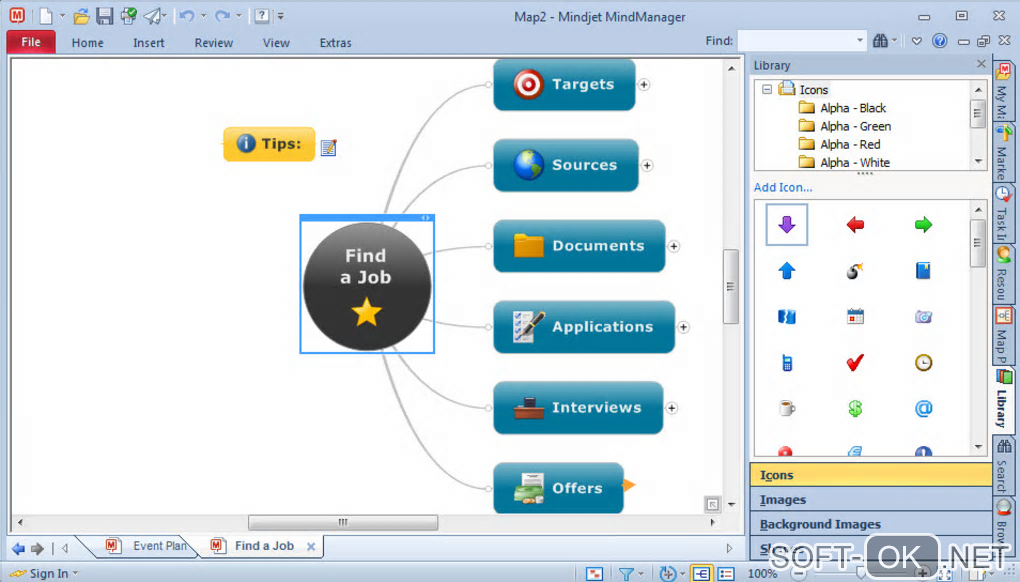Open the Background Images section
Screen dimensions: 1020x582
coord(871,524)
